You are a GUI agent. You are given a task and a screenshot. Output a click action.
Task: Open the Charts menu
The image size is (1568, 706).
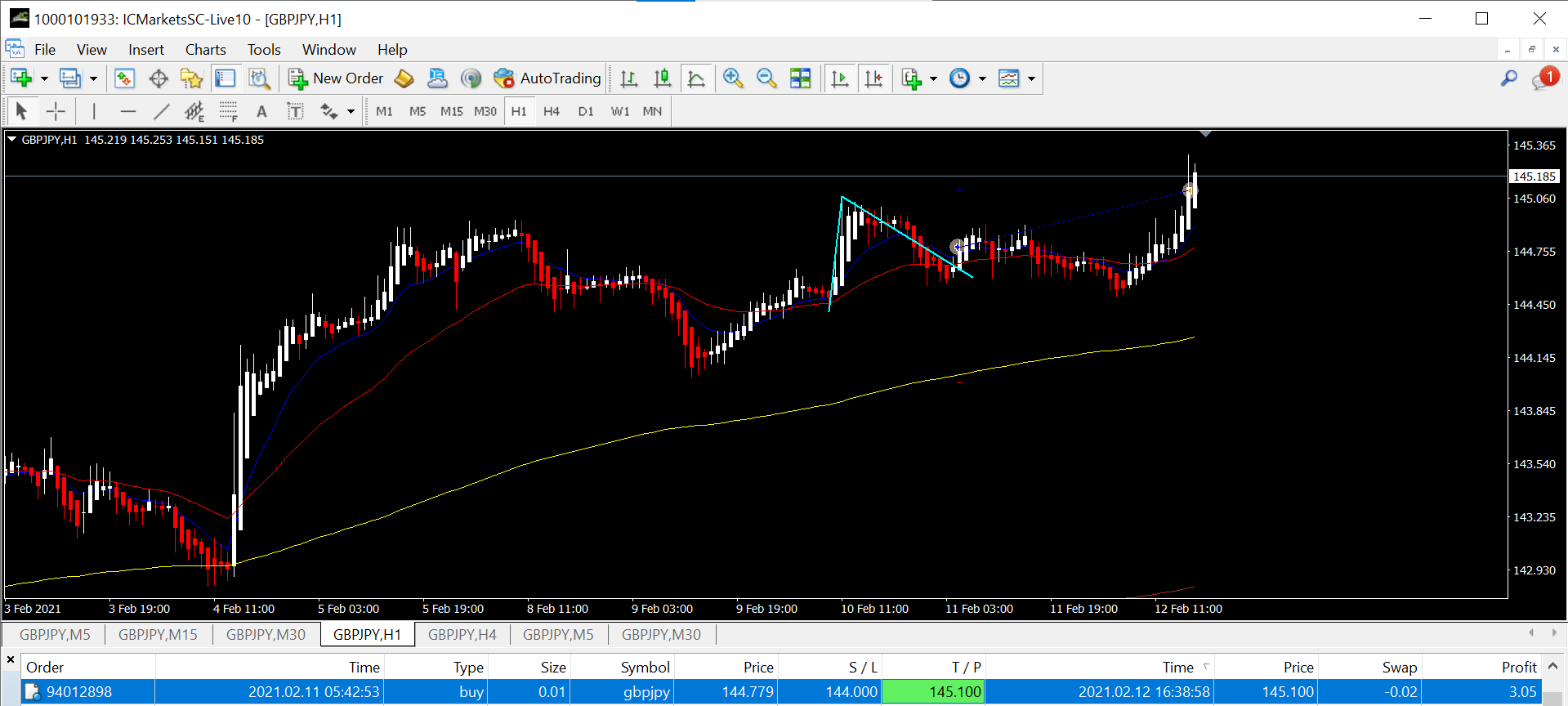pos(206,50)
